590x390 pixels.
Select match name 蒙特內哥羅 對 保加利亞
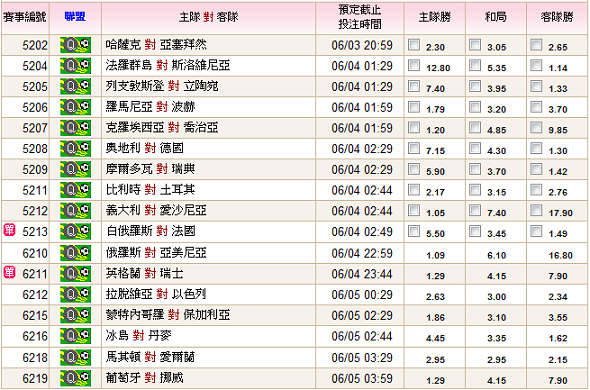[168, 315]
